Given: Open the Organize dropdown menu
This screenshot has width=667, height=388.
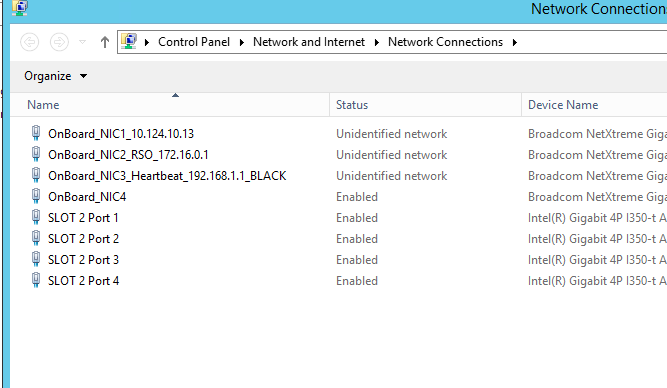Looking at the screenshot, I should point(56,76).
